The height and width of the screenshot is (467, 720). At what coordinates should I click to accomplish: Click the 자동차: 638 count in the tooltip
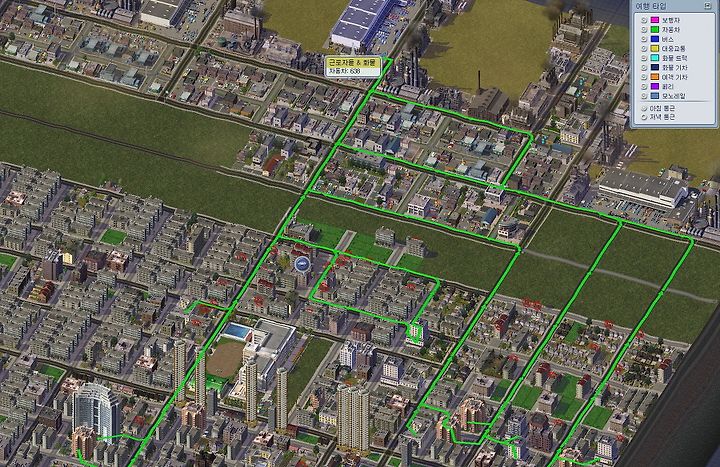coord(344,72)
